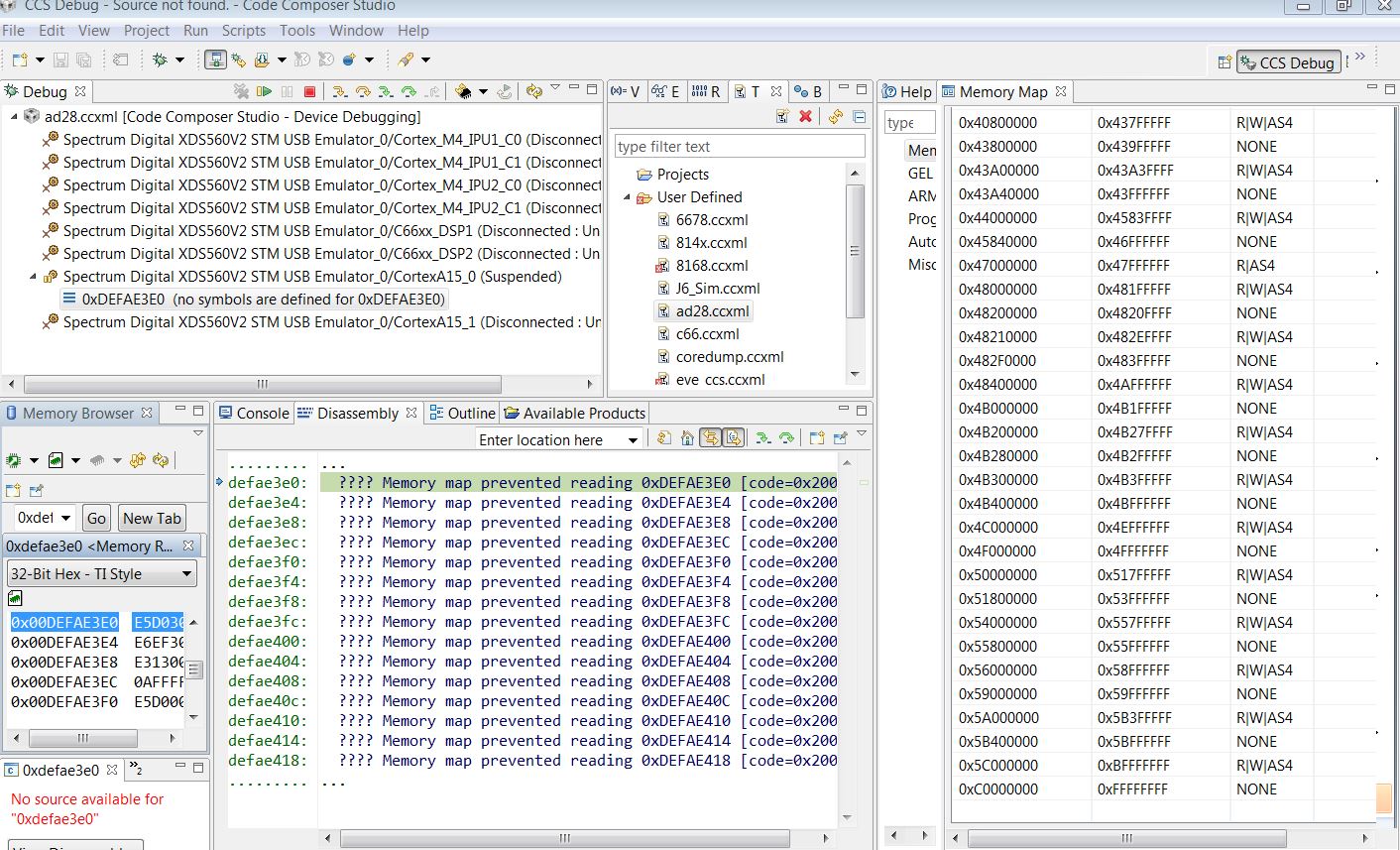Image resolution: width=1400 pixels, height=850 pixels.
Task: Click the flashlight Search icon in toolbar
Action: coord(406,60)
